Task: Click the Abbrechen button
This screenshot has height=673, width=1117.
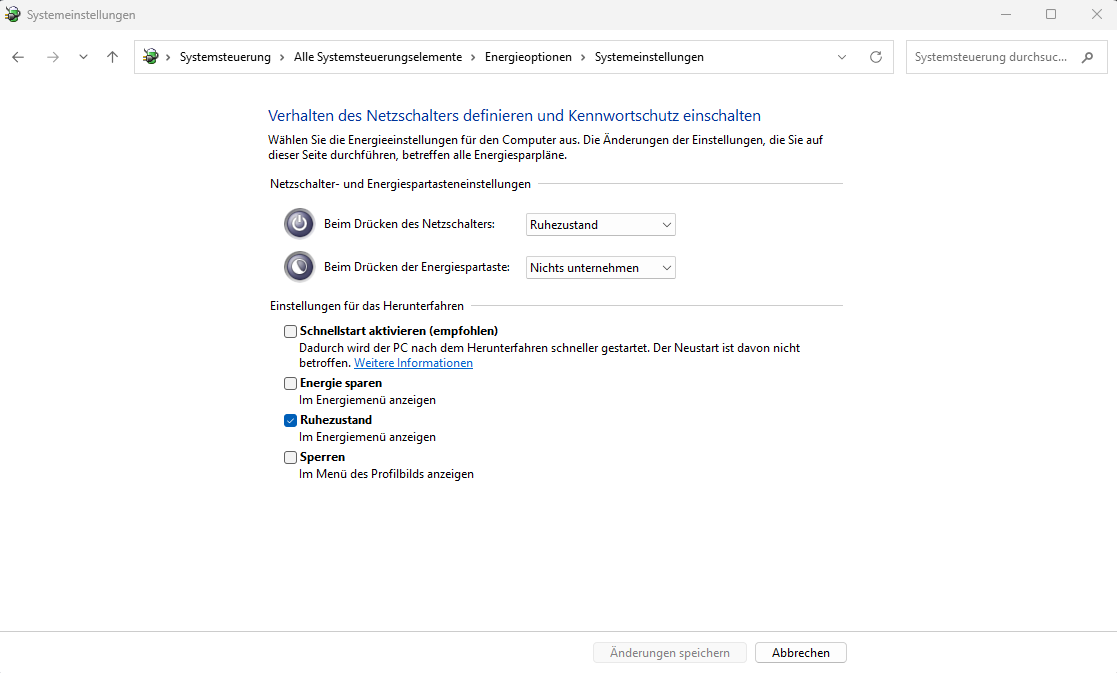Action: pyautogui.click(x=800, y=653)
